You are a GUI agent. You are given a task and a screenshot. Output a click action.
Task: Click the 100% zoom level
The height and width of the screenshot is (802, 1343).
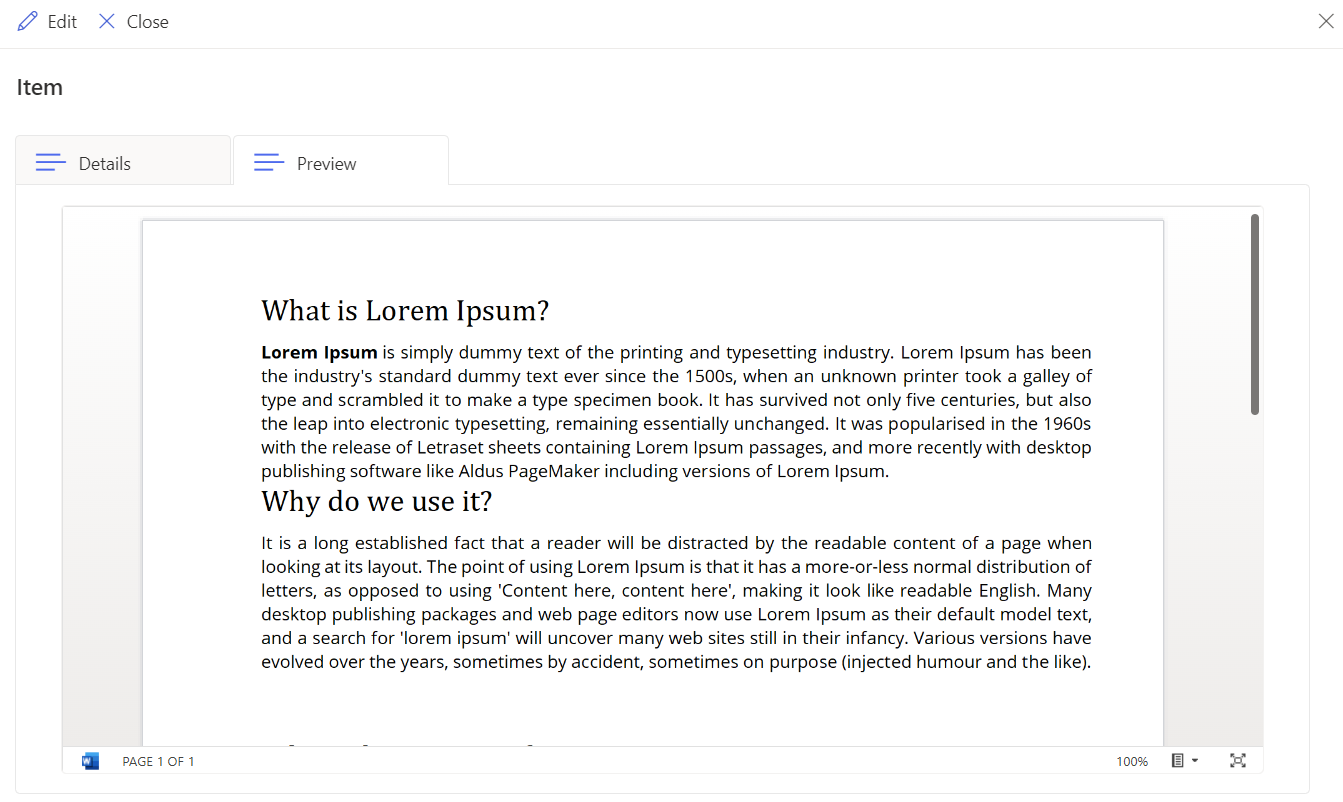(1132, 762)
